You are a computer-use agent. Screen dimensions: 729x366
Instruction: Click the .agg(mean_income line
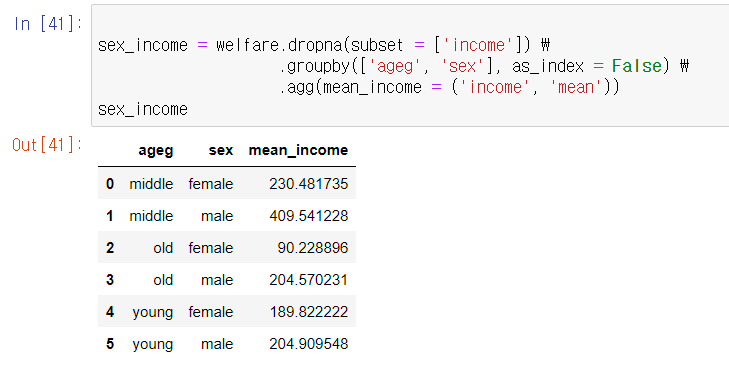(449, 87)
